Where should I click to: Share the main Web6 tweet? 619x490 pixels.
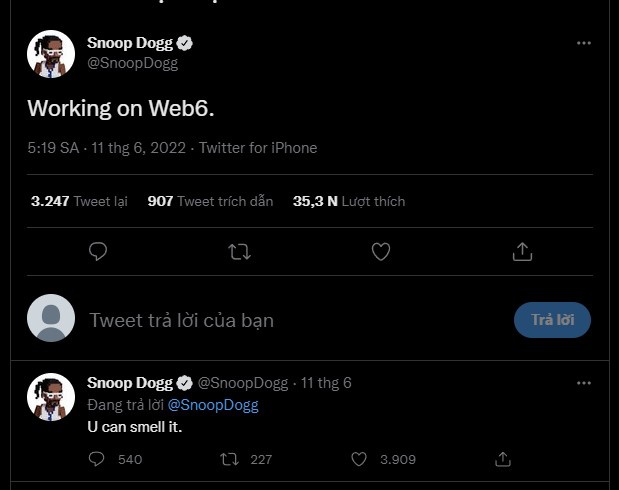point(522,251)
